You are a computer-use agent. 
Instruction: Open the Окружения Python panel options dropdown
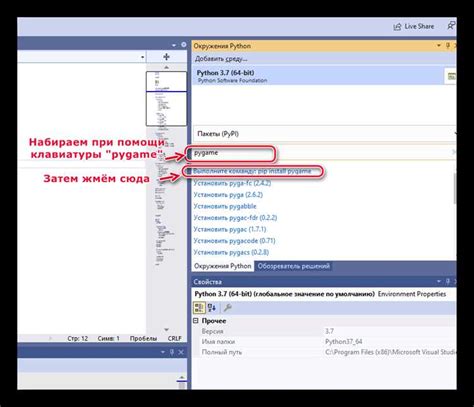pyautogui.click(x=439, y=46)
